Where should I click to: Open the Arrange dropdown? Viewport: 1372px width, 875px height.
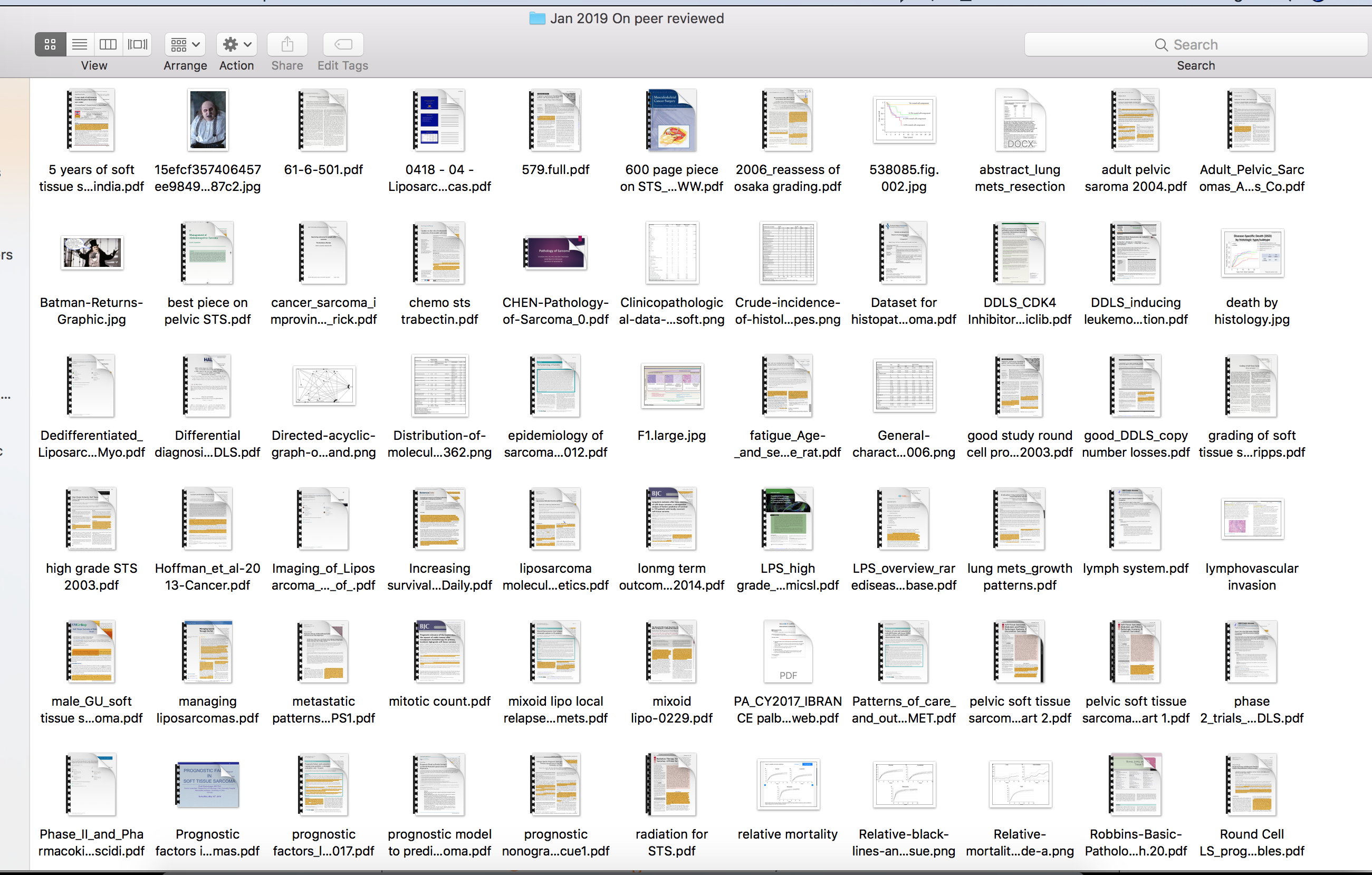(185, 44)
